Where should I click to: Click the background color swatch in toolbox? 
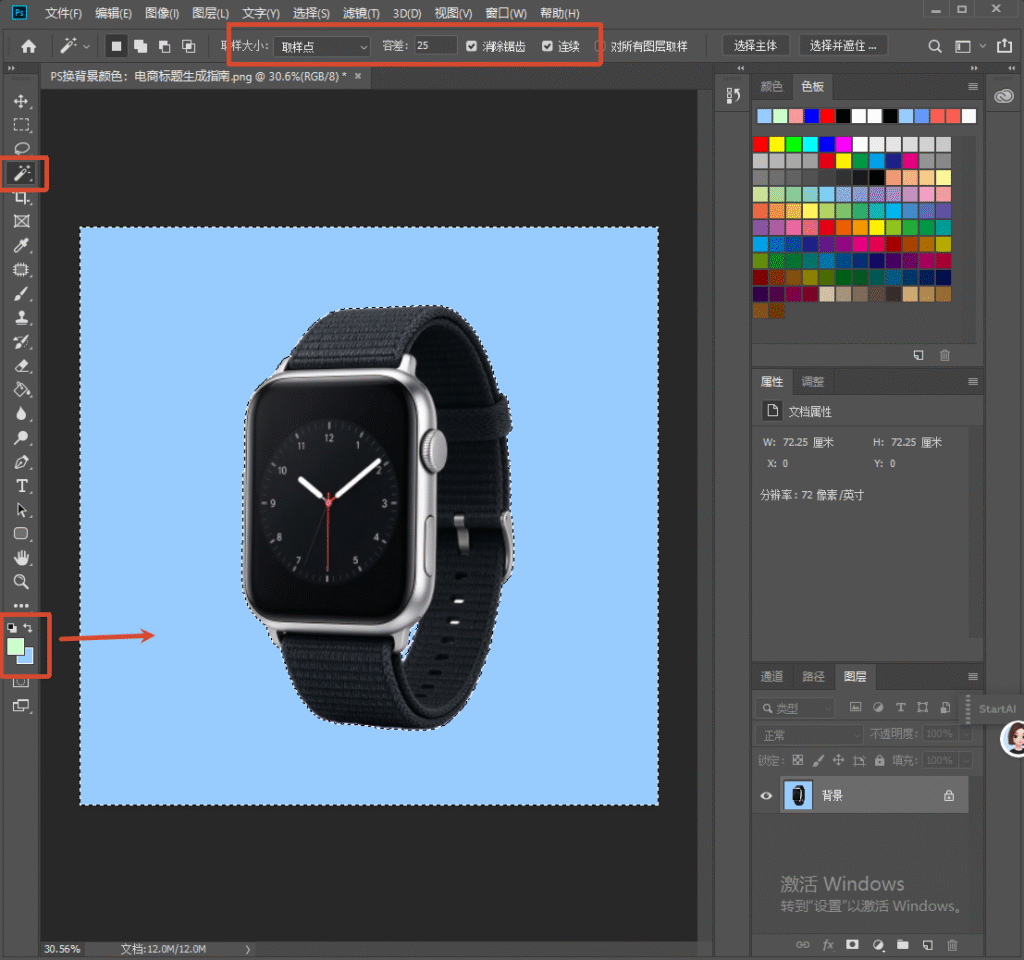(x=27, y=658)
